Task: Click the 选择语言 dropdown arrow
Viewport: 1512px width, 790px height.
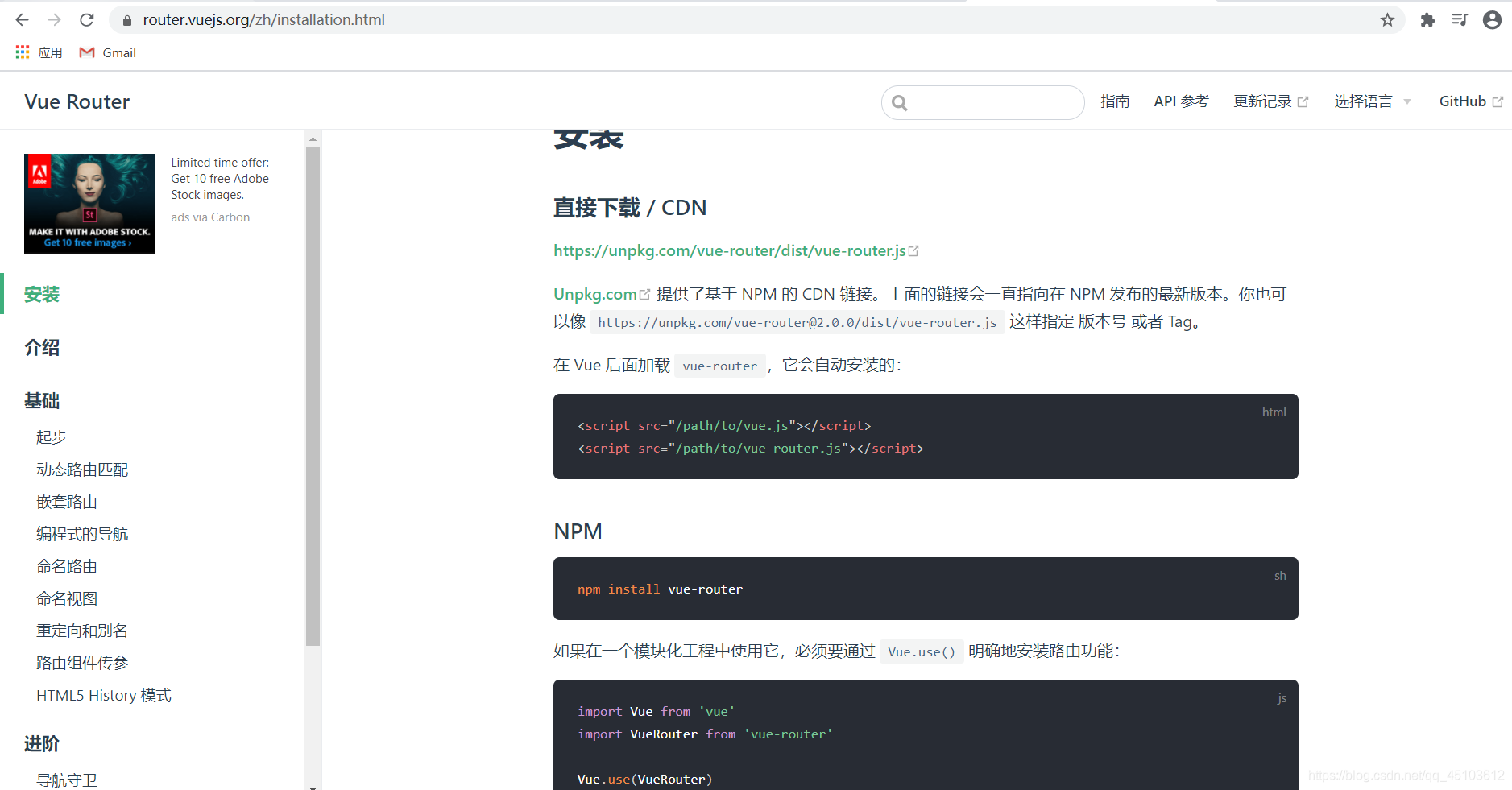Action: pyautogui.click(x=1407, y=102)
